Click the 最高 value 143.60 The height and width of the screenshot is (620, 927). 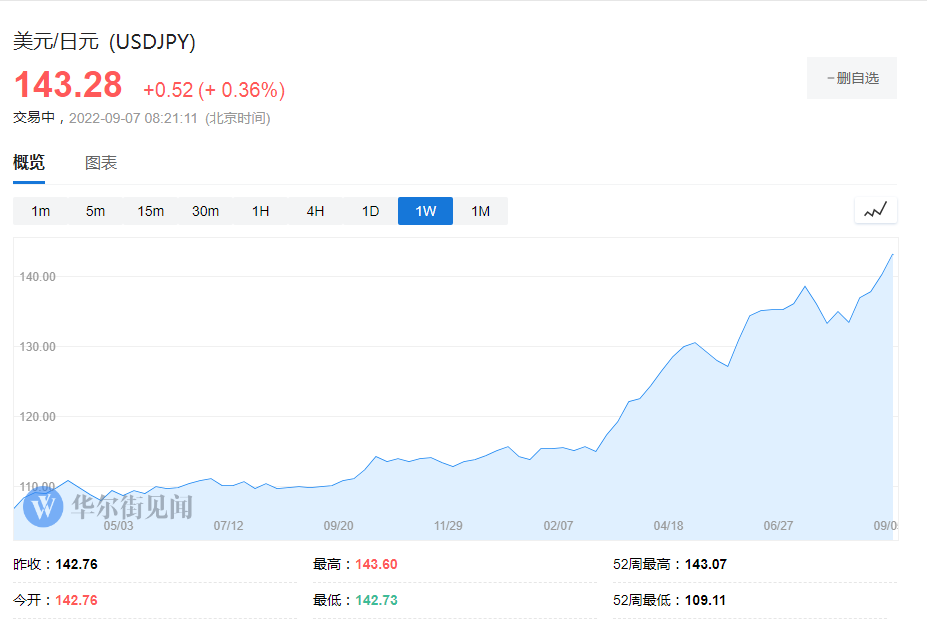pos(376,564)
